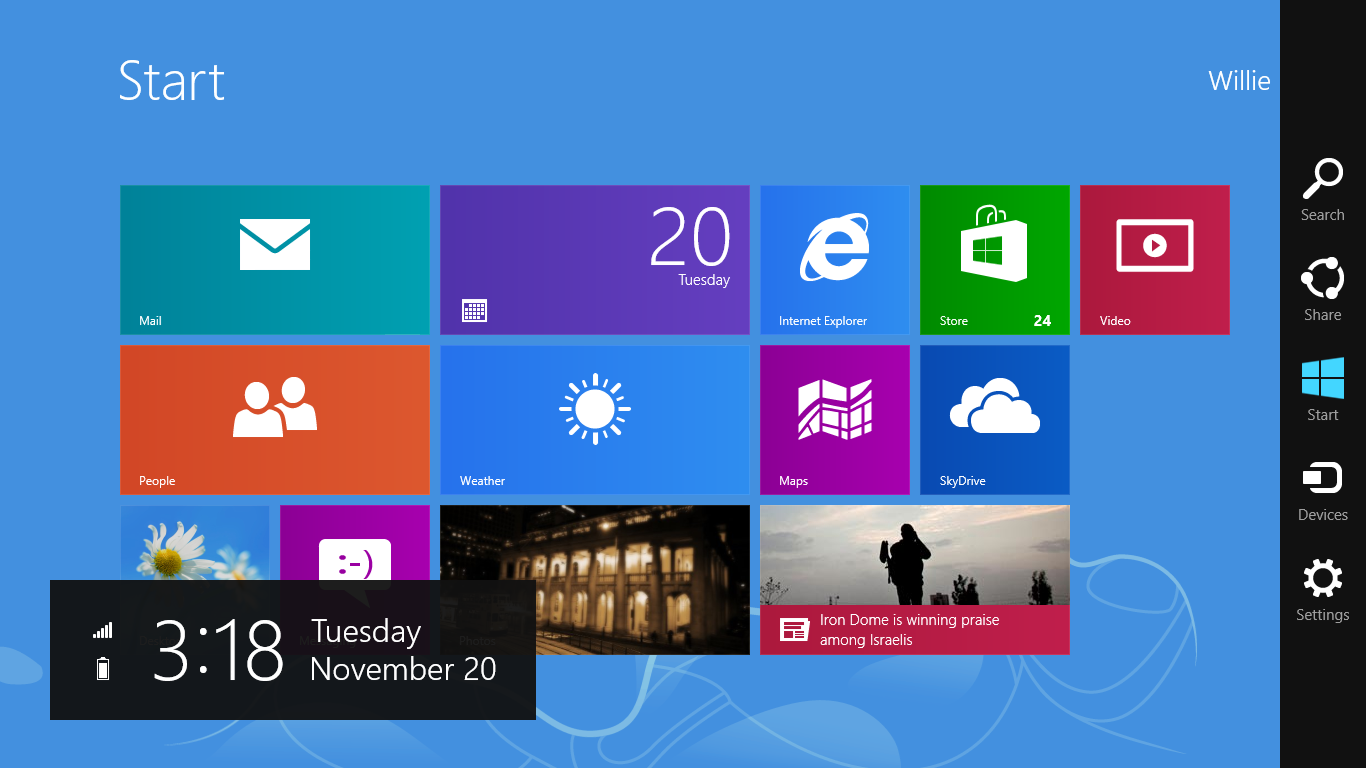This screenshot has width=1366, height=768.
Task: Click the Willie user account name
Action: coord(1239,81)
